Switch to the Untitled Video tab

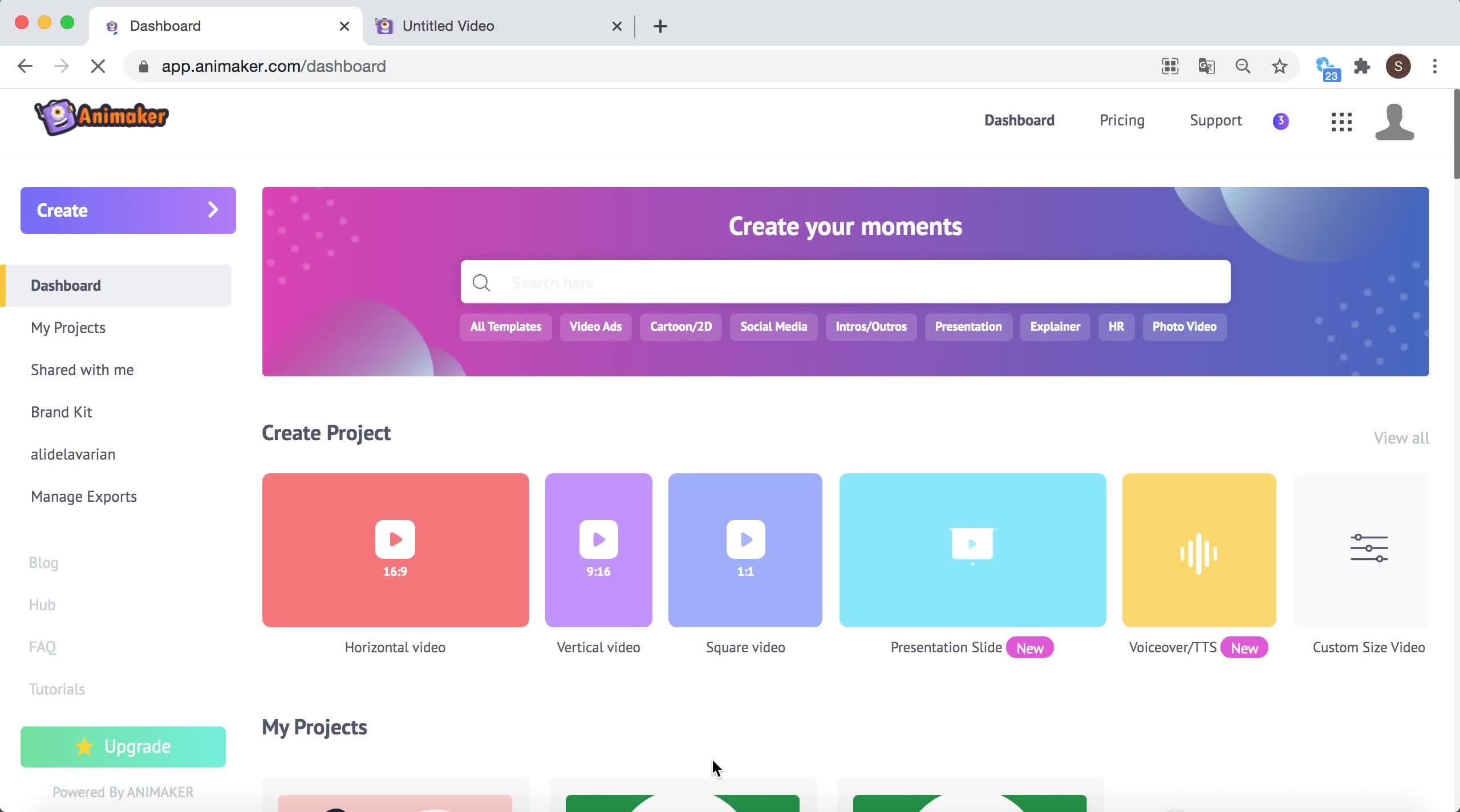(x=448, y=26)
